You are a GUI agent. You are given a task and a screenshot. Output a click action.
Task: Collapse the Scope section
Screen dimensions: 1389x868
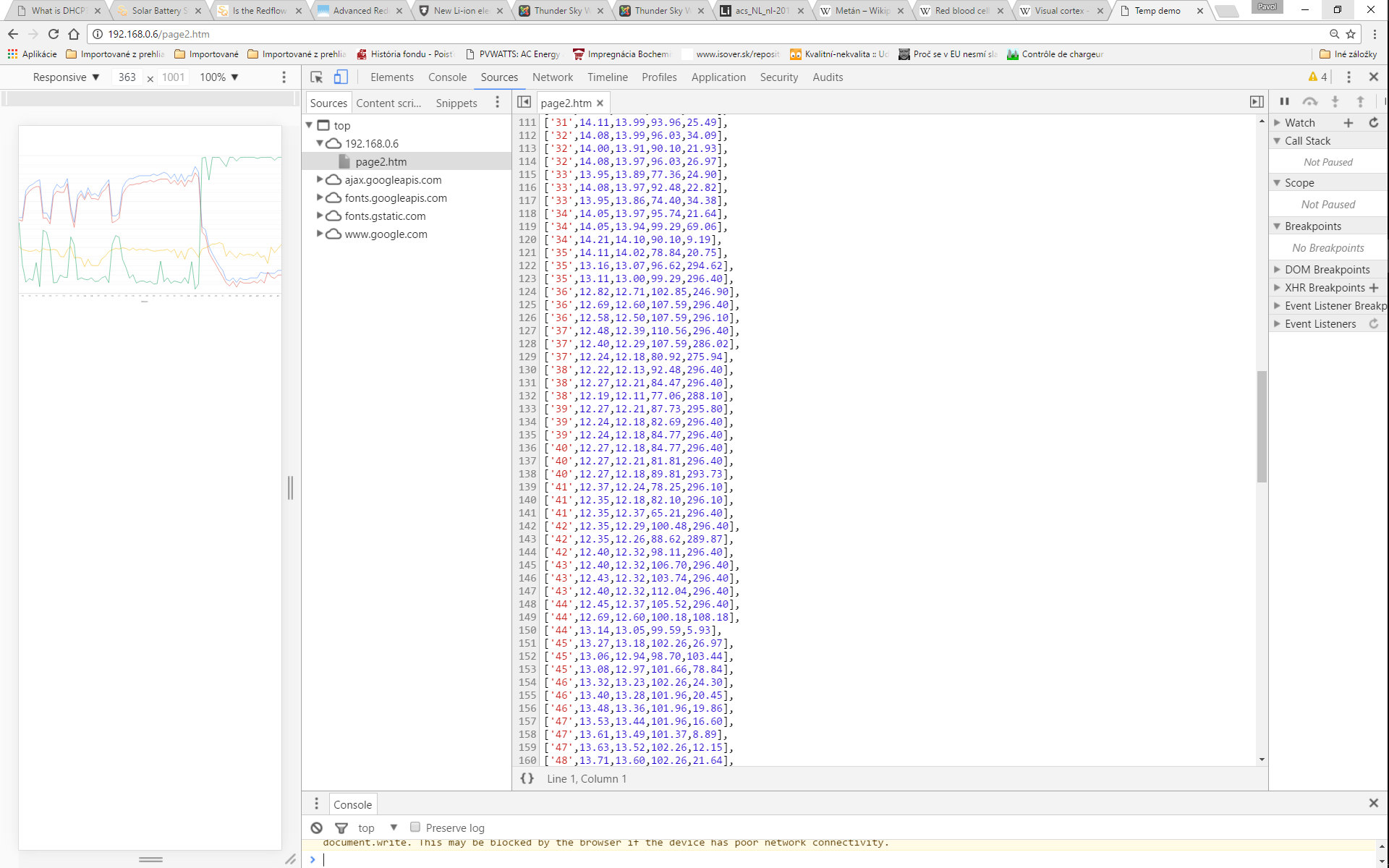coord(1278,183)
